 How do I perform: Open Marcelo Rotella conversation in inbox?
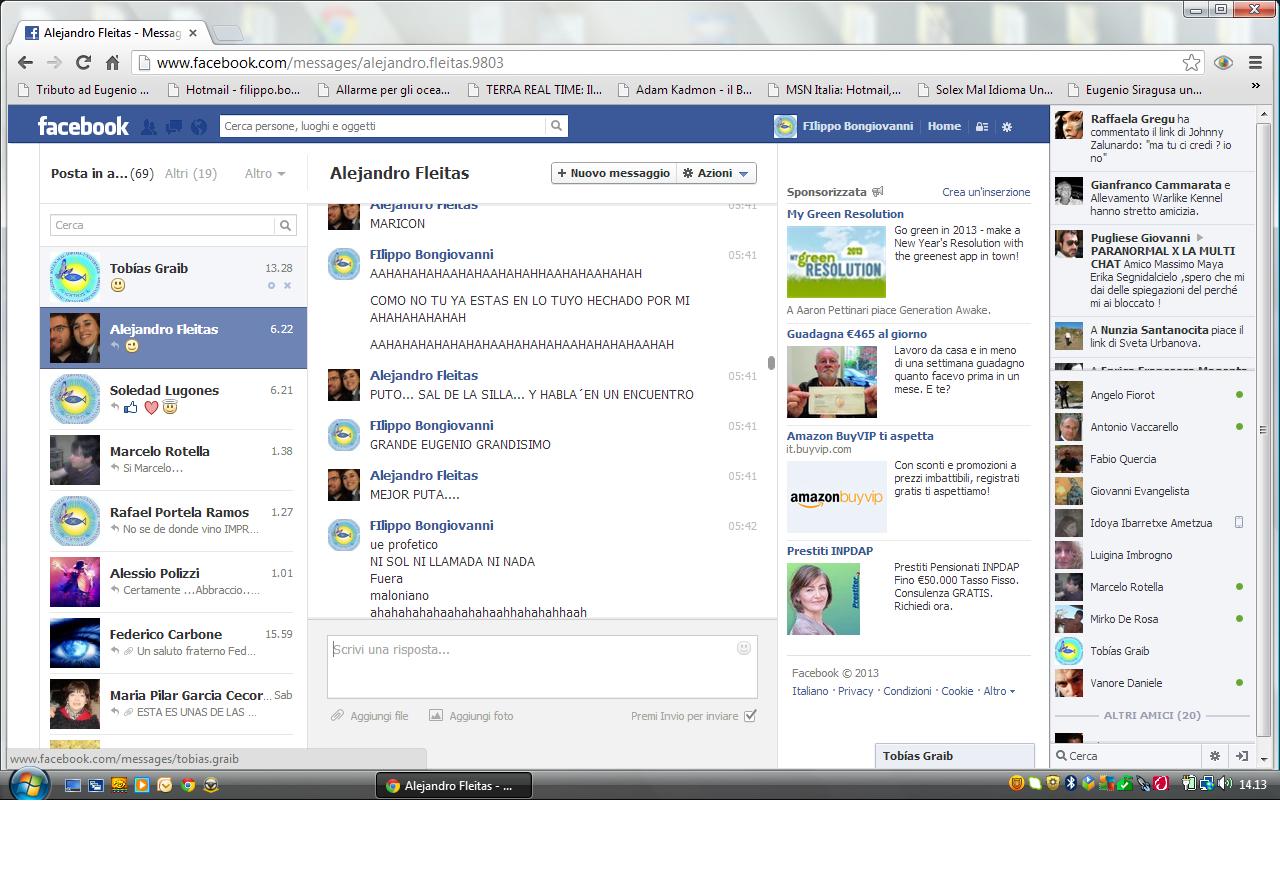[173, 459]
